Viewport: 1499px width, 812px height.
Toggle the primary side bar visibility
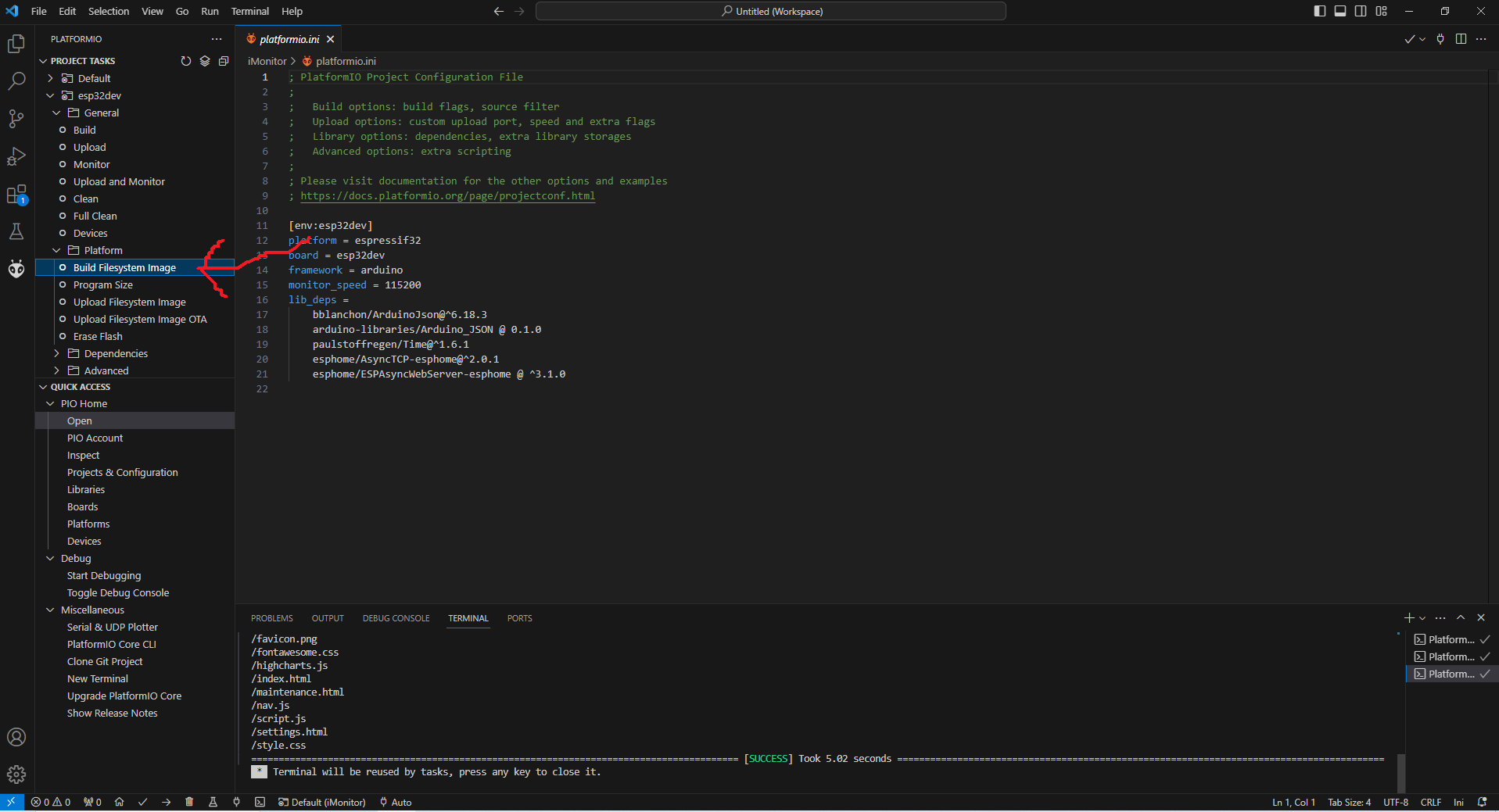pos(1320,11)
